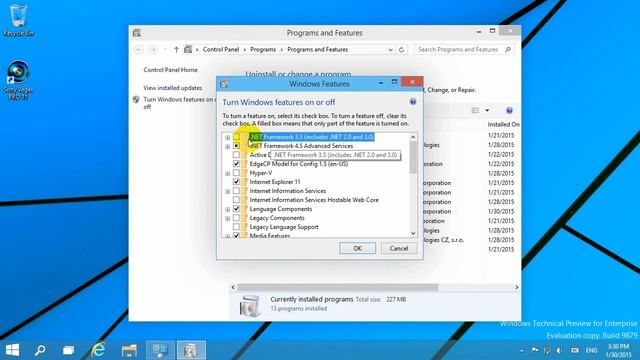Viewport: 640px width, 360px height.
Task: Click the features list vertical scrollbar thumb
Action: pos(413,157)
